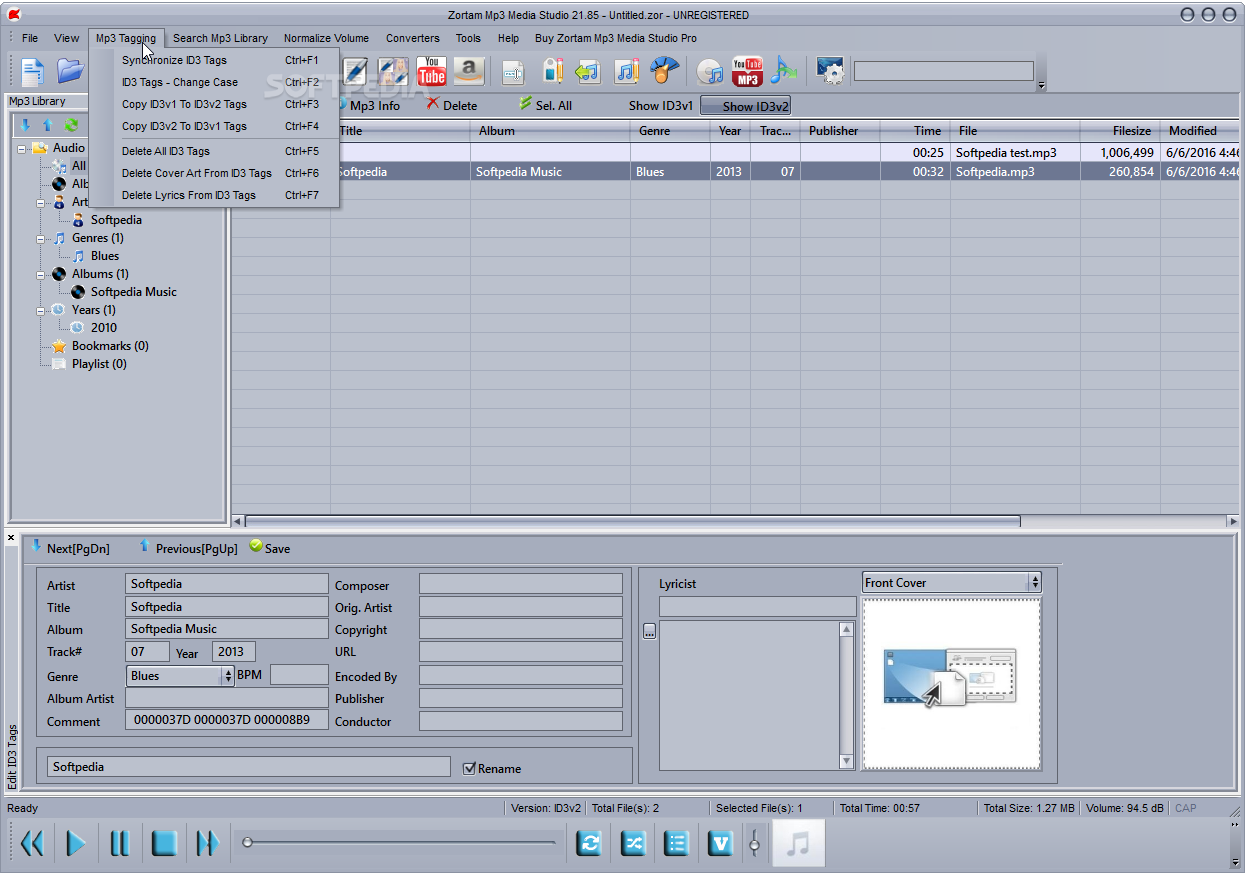The image size is (1245, 873).
Task: Click the toolbar overflow arrow after search box
Action: point(1041,86)
